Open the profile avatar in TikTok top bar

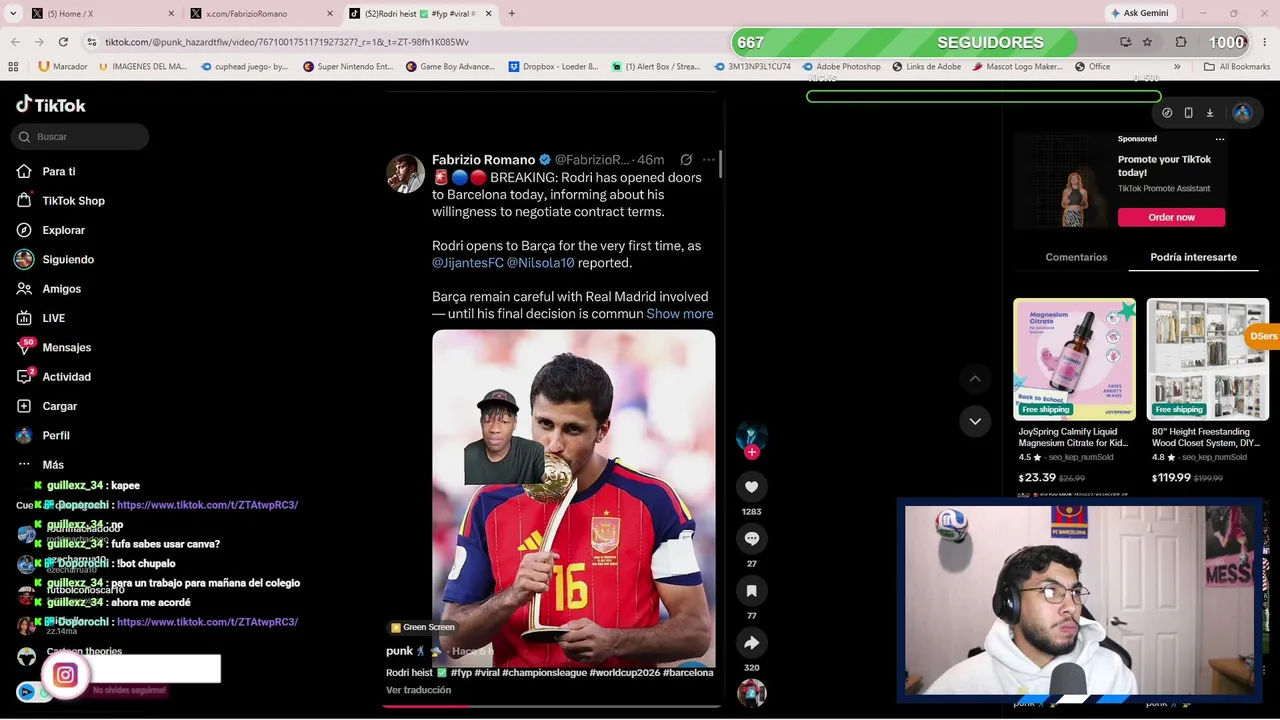point(1242,113)
